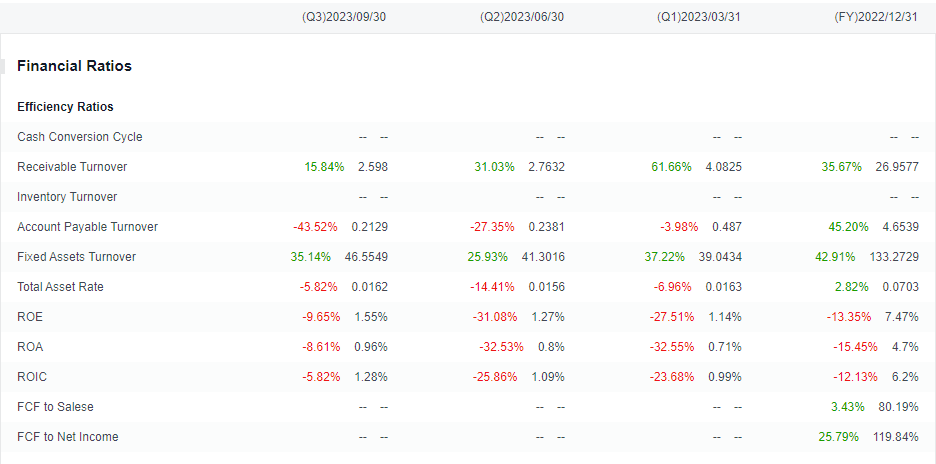Viewport: 936px width, 464px height.
Task: Click ROA value 0.96%
Action: pos(371,347)
